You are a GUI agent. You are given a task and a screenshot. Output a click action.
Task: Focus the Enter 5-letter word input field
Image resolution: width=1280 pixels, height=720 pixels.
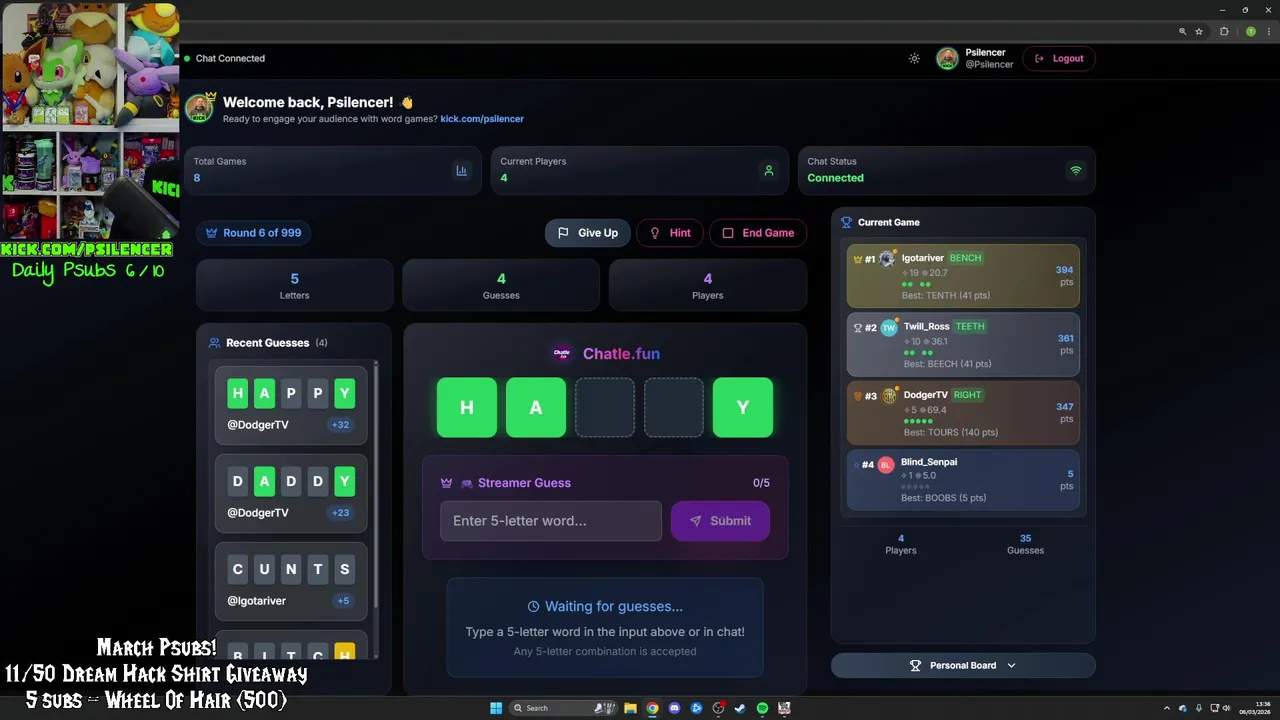(551, 521)
